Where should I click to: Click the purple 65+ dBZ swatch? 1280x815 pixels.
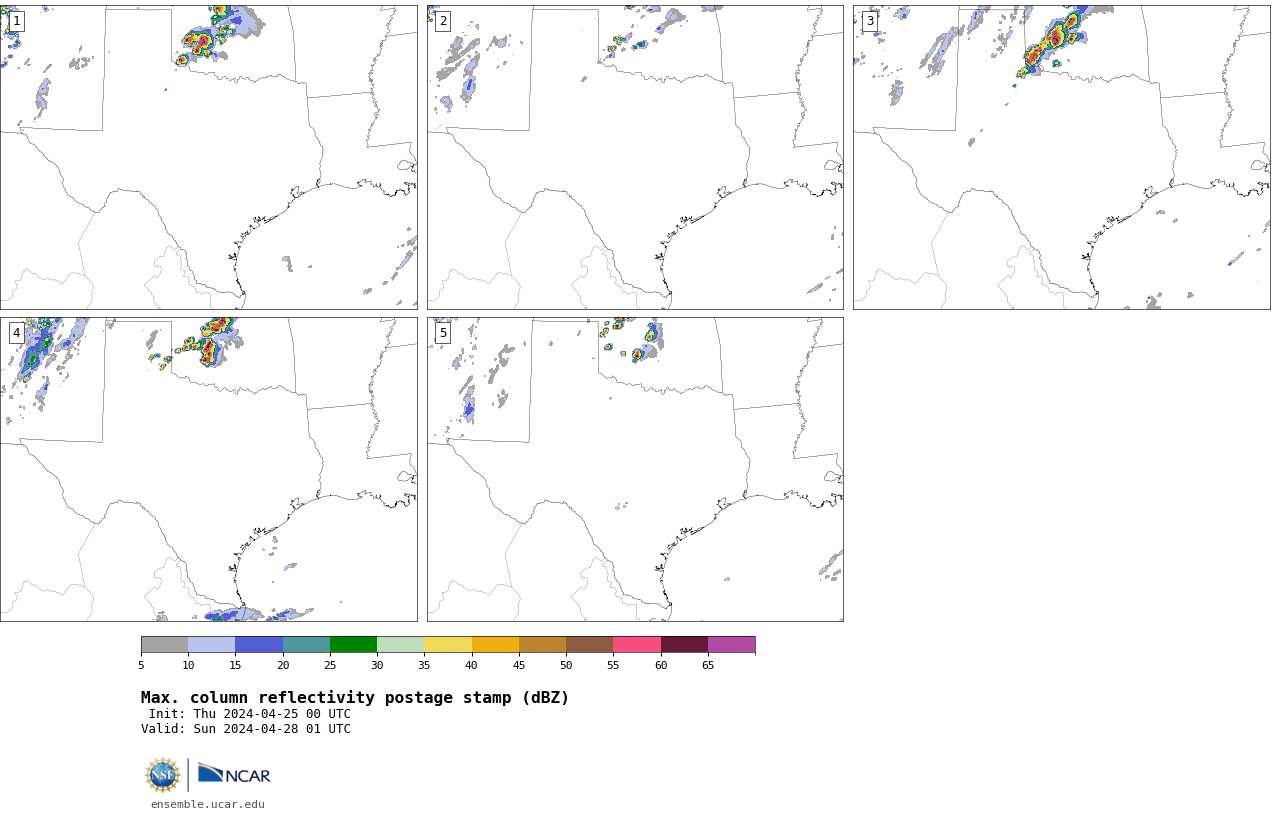tap(731, 644)
